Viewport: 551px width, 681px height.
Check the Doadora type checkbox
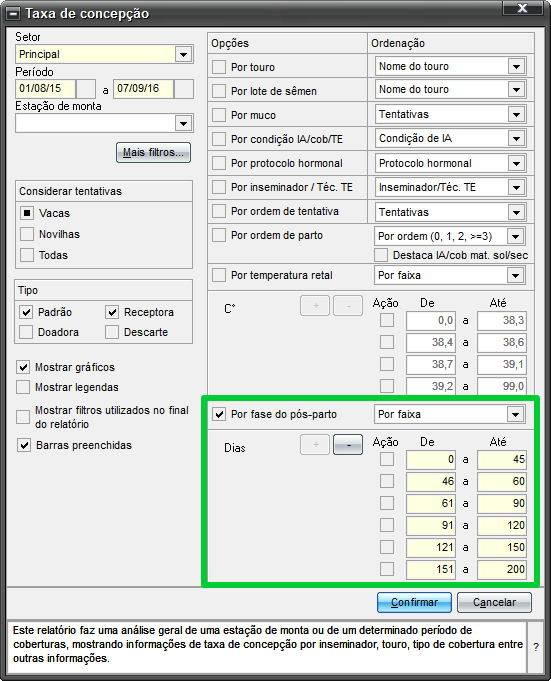(26, 332)
